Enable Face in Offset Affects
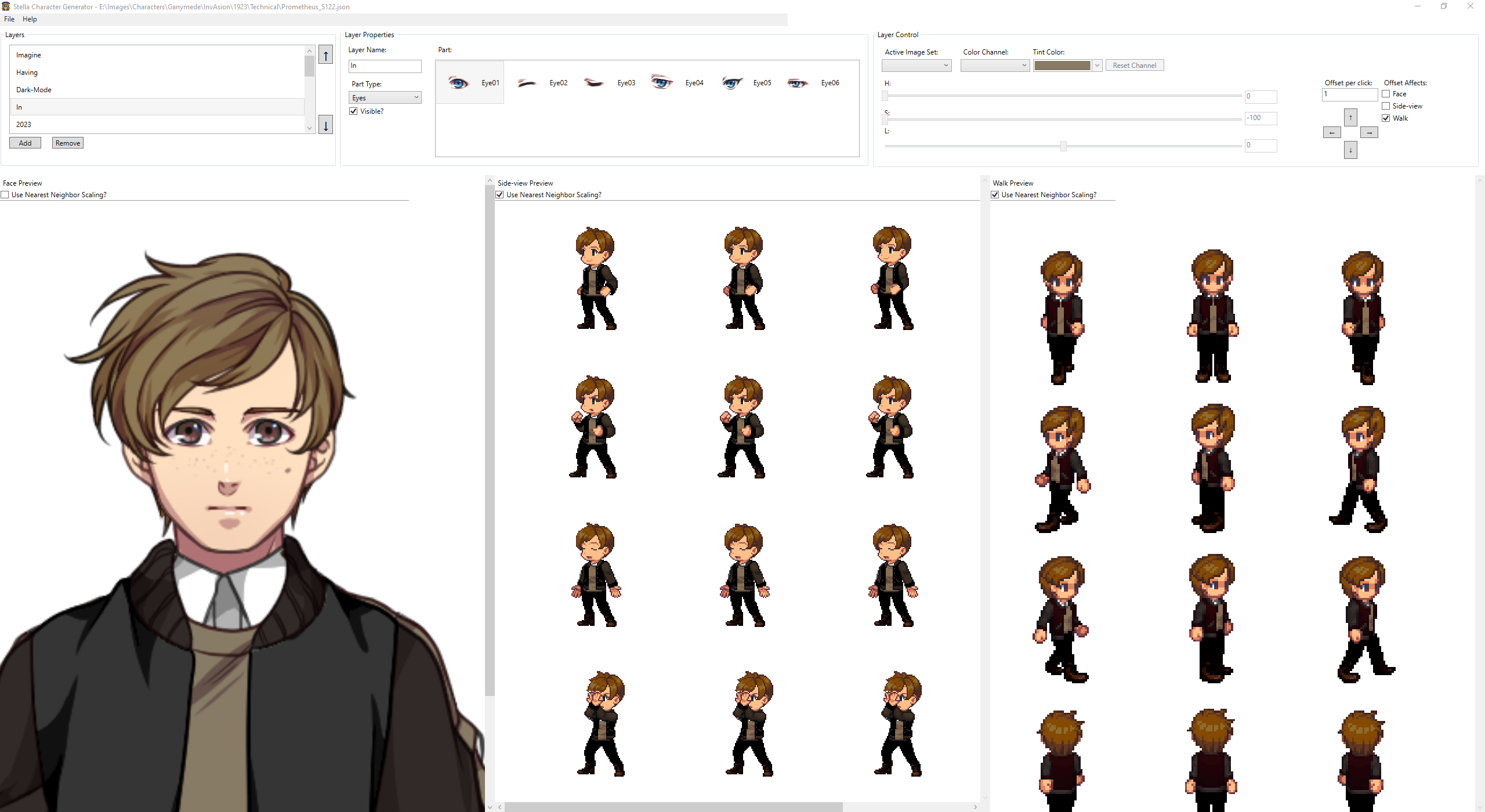 (1386, 94)
